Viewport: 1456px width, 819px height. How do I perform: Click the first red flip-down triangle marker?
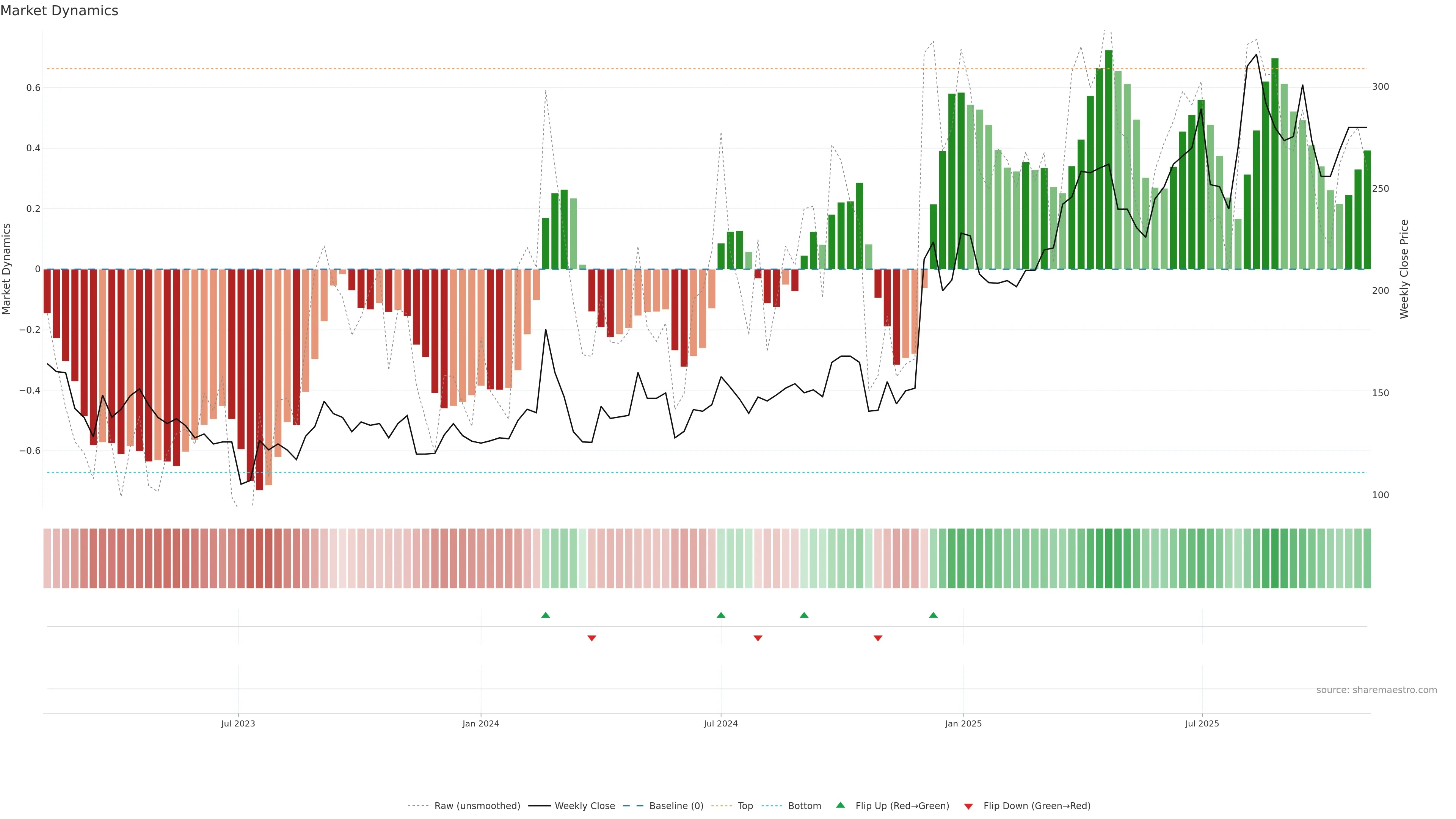point(592,638)
